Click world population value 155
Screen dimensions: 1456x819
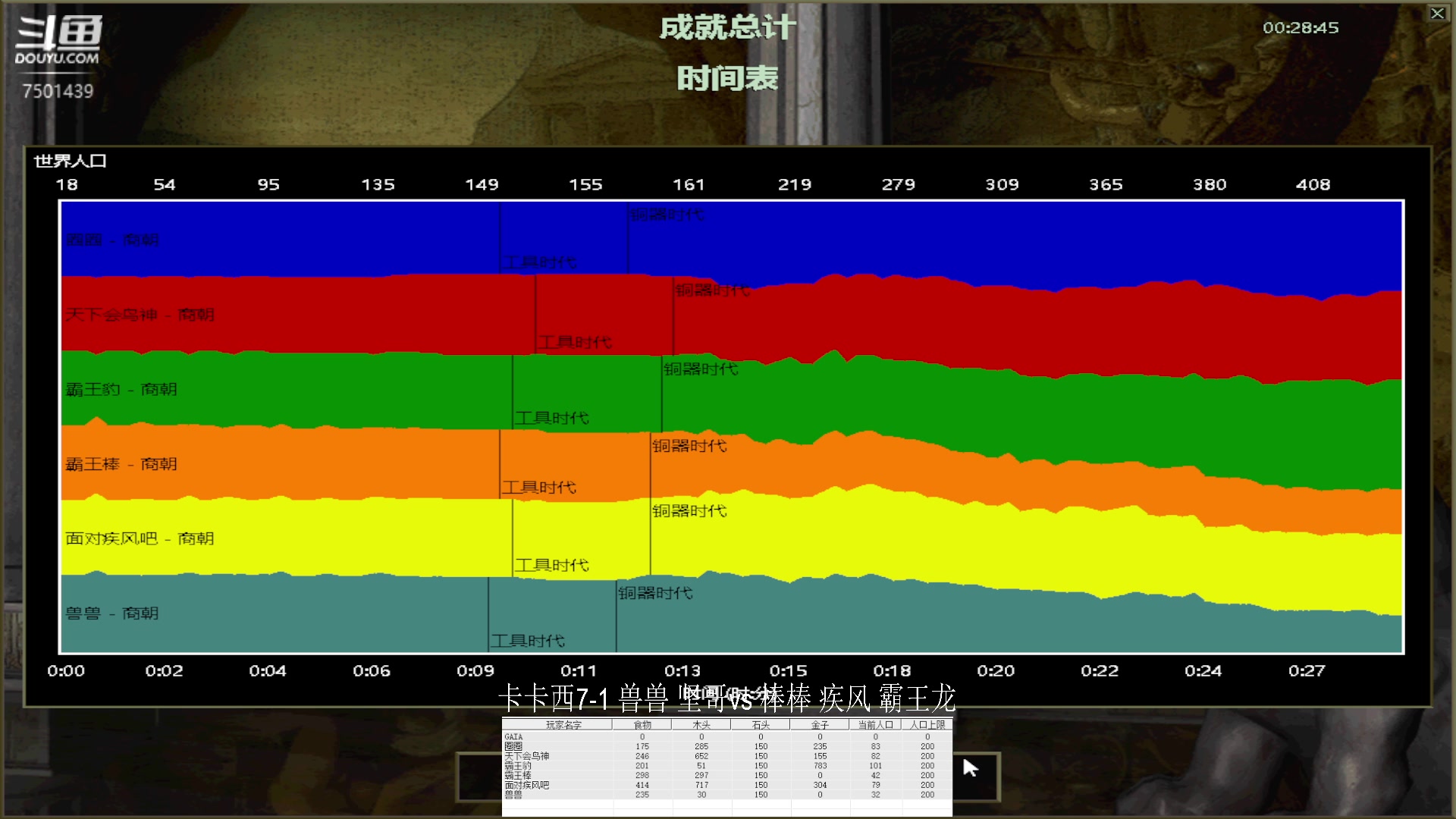pos(585,184)
